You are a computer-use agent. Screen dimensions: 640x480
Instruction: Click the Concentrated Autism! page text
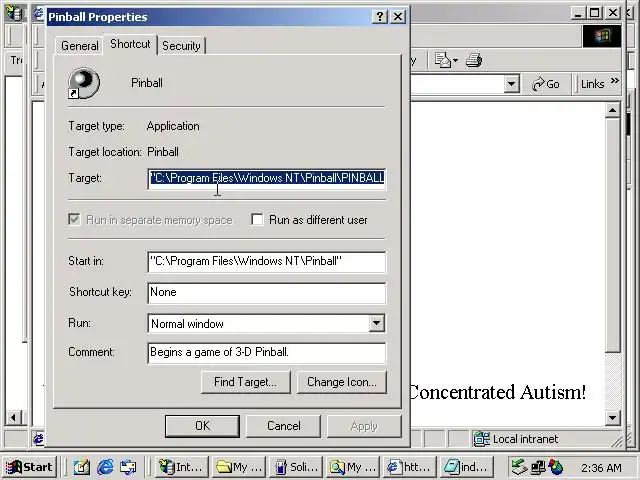click(497, 393)
